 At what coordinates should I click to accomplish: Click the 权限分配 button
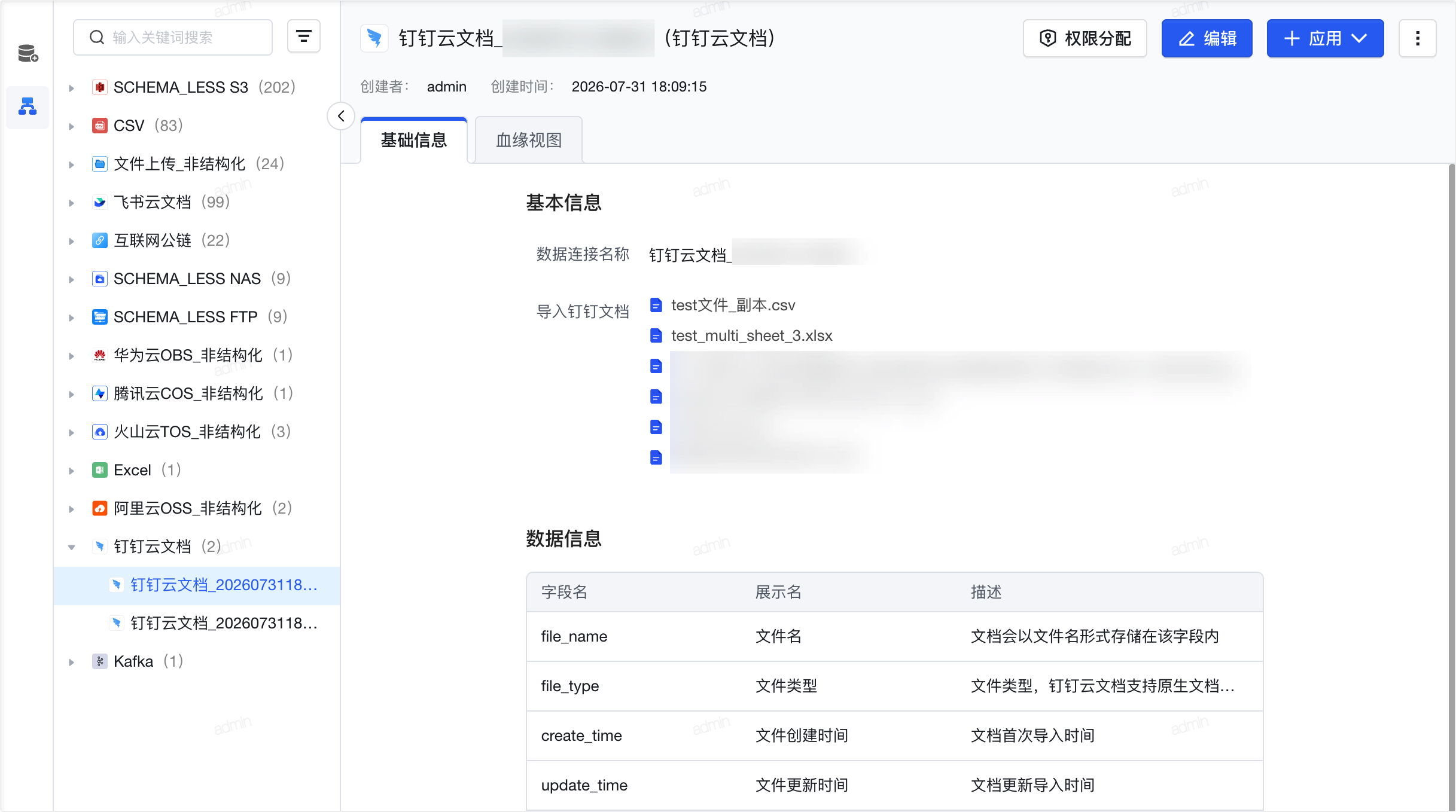tap(1085, 38)
